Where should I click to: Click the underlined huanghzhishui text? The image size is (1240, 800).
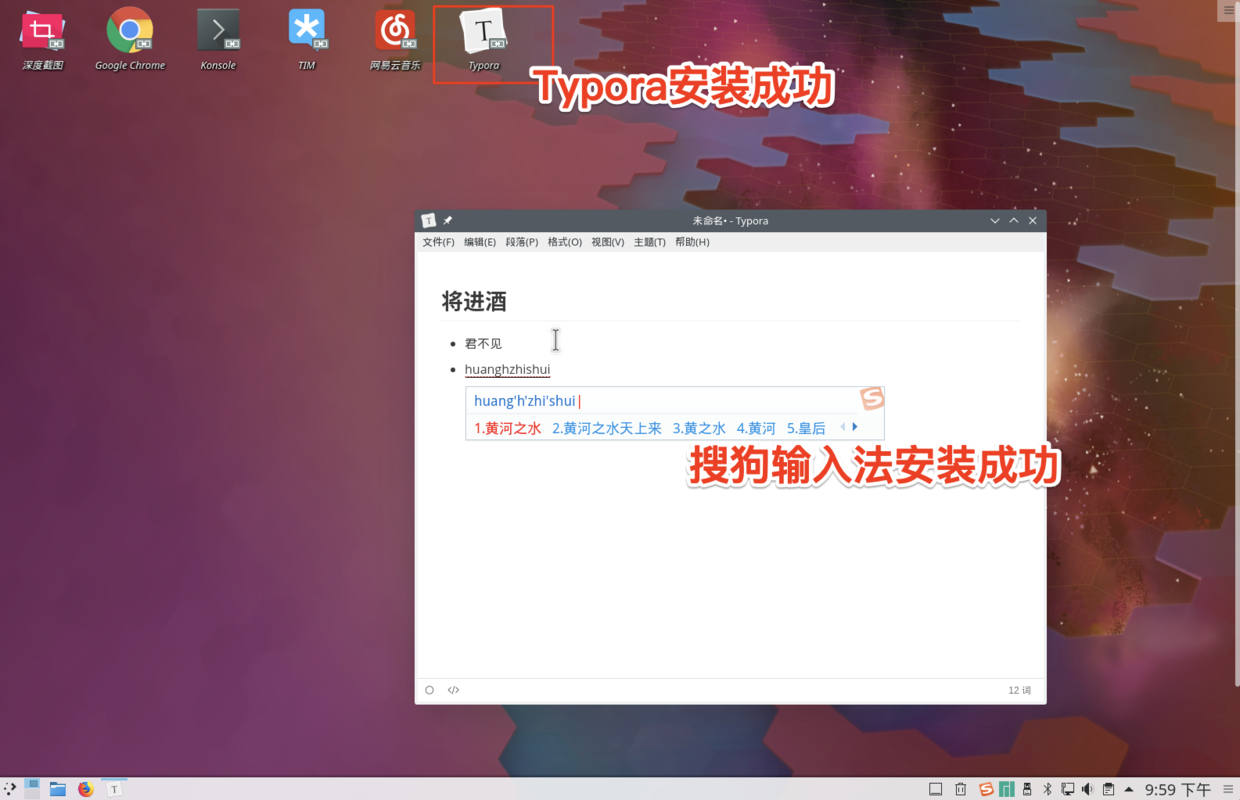click(508, 369)
